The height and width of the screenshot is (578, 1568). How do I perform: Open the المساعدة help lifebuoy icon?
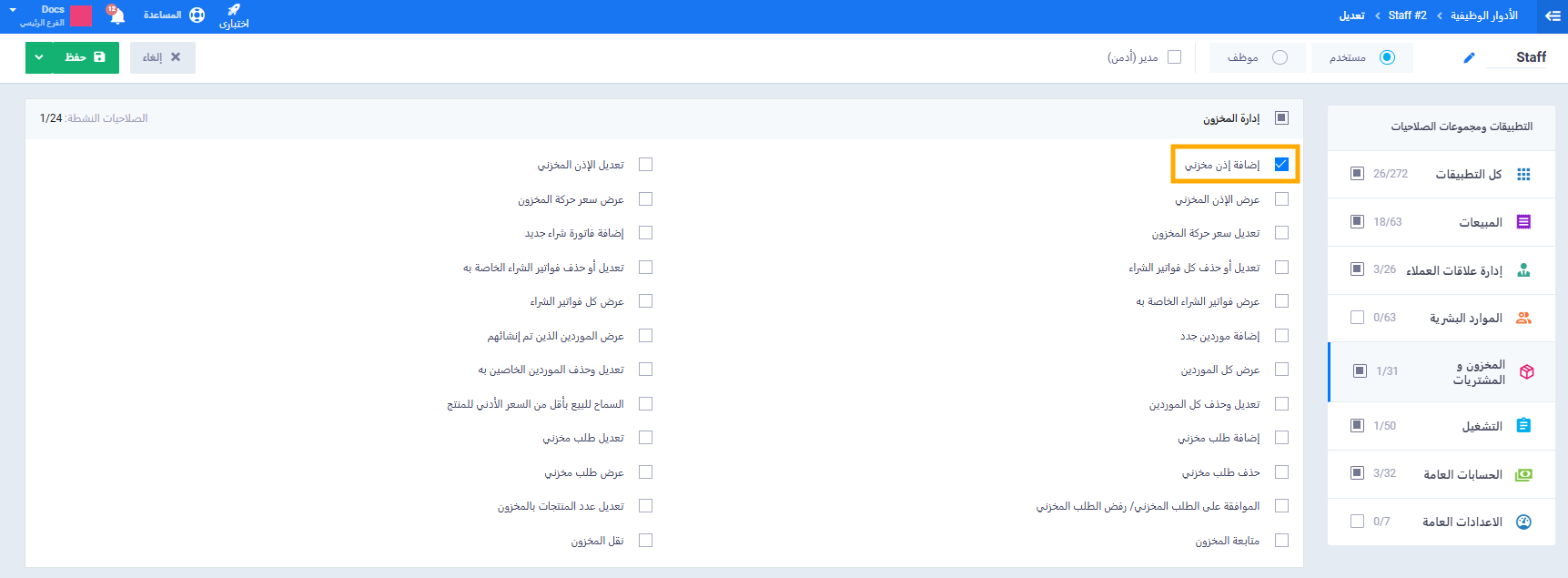197,15
